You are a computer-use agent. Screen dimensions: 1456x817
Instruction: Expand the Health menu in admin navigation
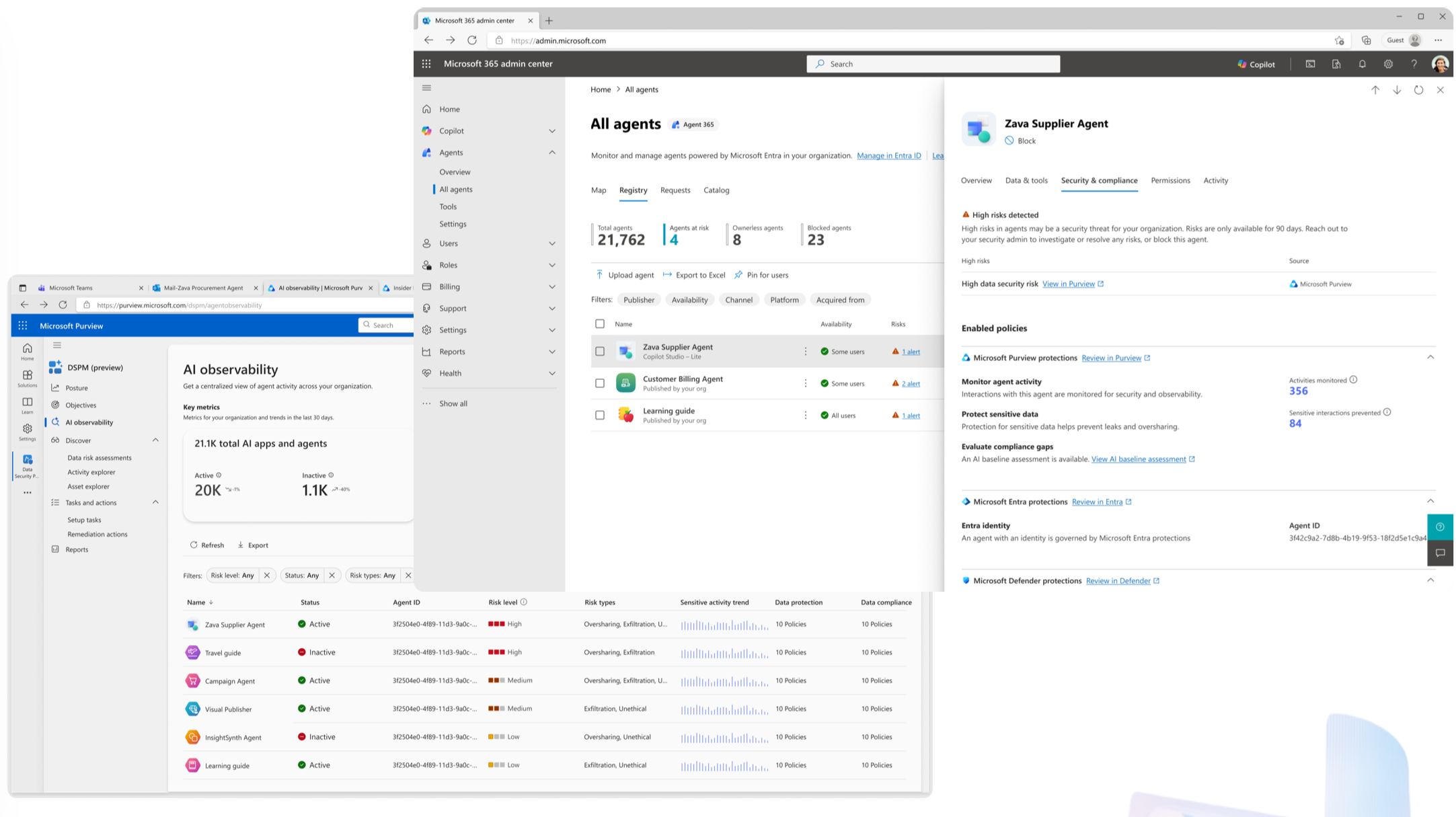(x=552, y=373)
